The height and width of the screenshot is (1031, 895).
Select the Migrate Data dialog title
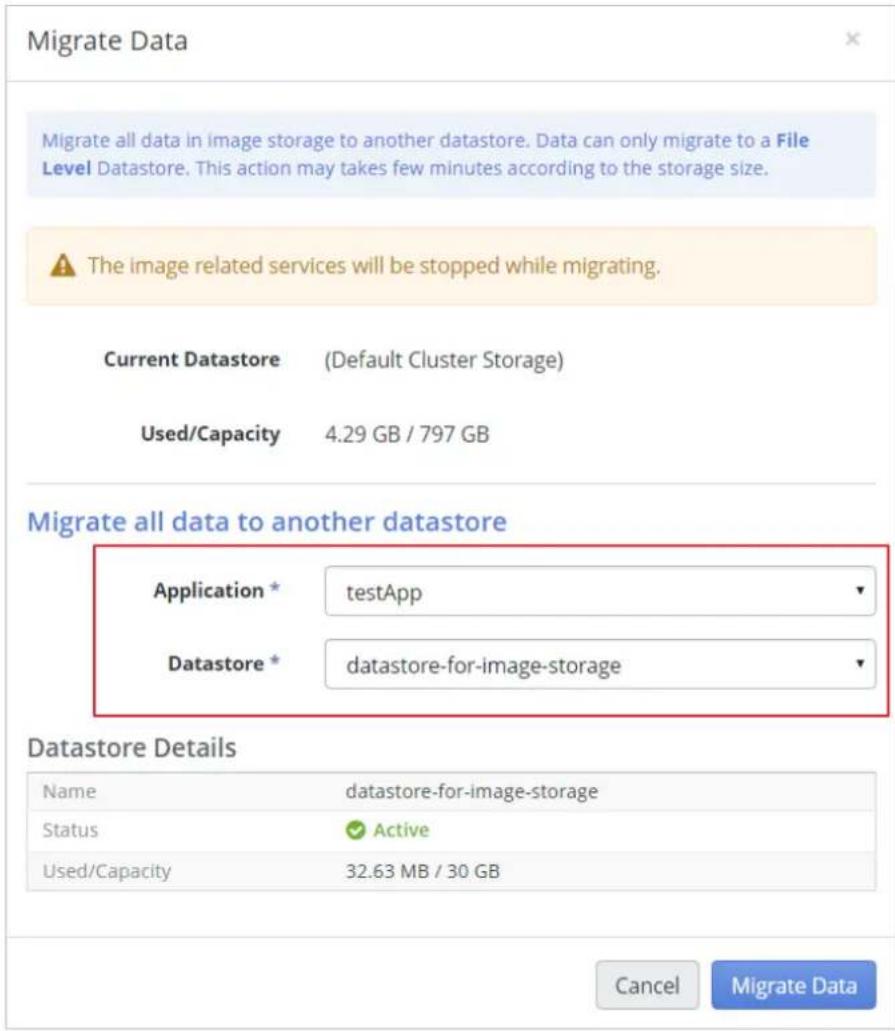pos(107,41)
